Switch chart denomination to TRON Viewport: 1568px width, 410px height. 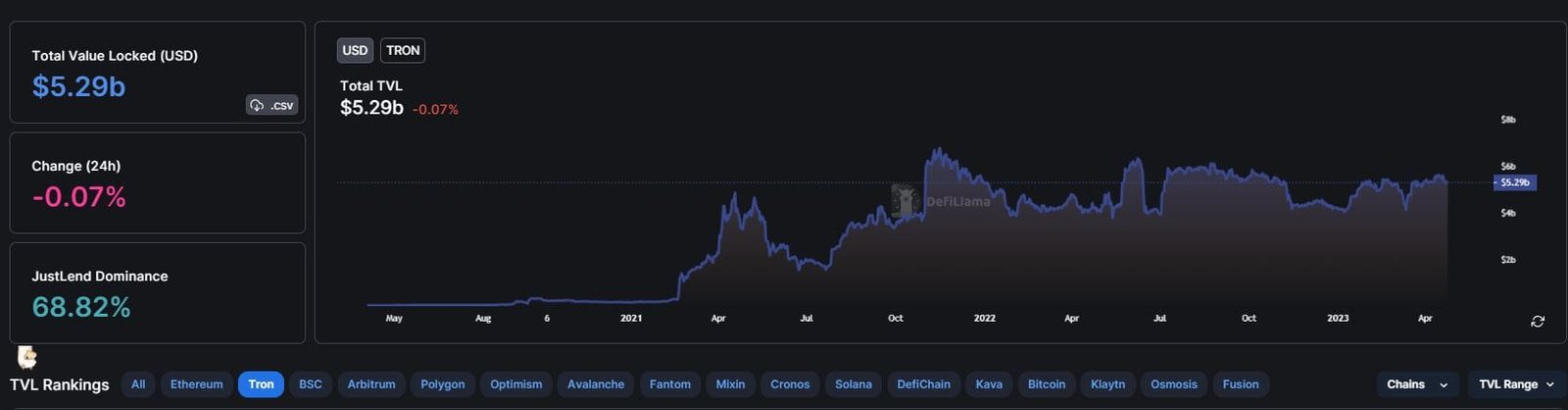coord(403,50)
